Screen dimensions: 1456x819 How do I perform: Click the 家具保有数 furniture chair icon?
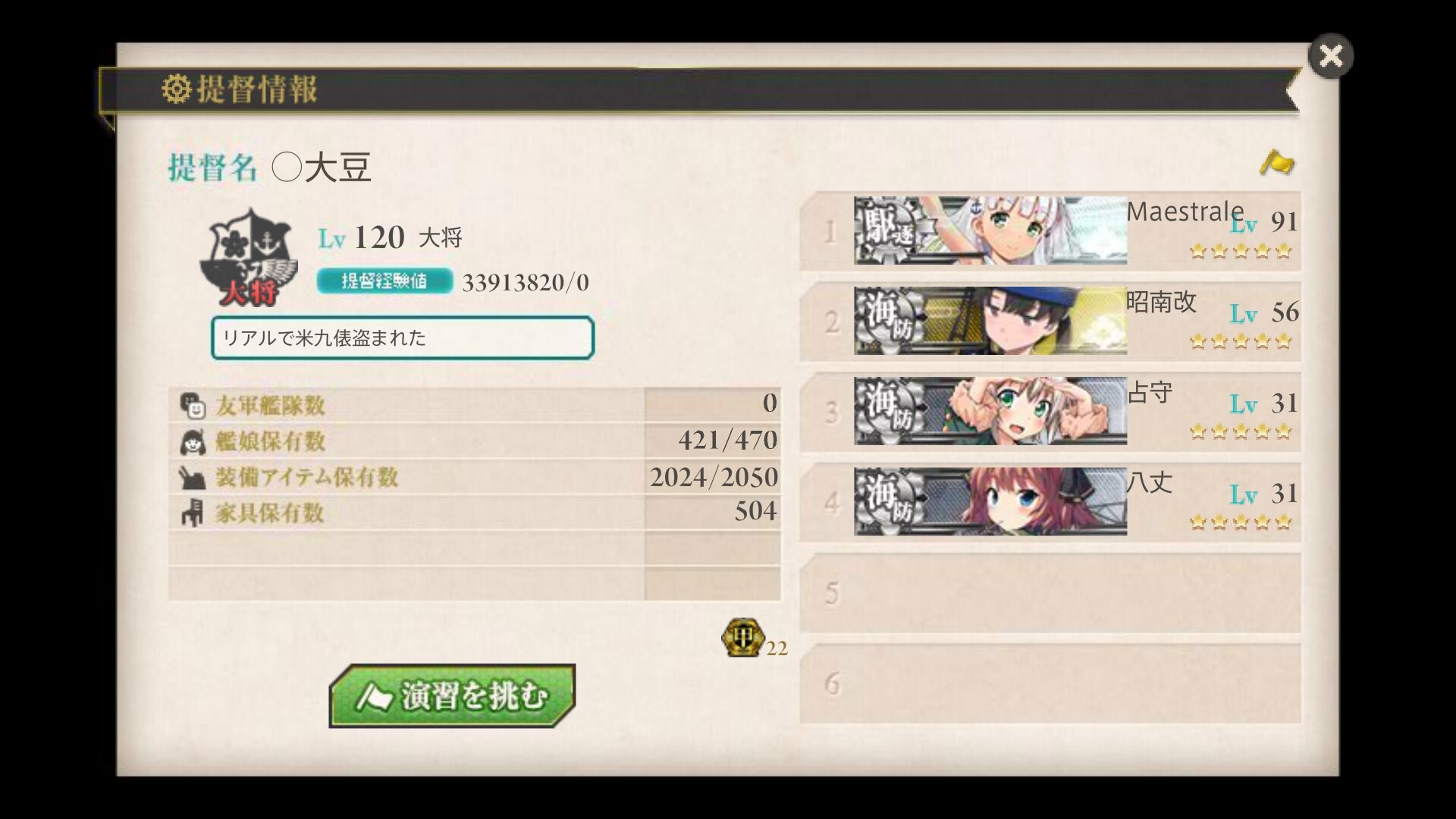[192, 513]
